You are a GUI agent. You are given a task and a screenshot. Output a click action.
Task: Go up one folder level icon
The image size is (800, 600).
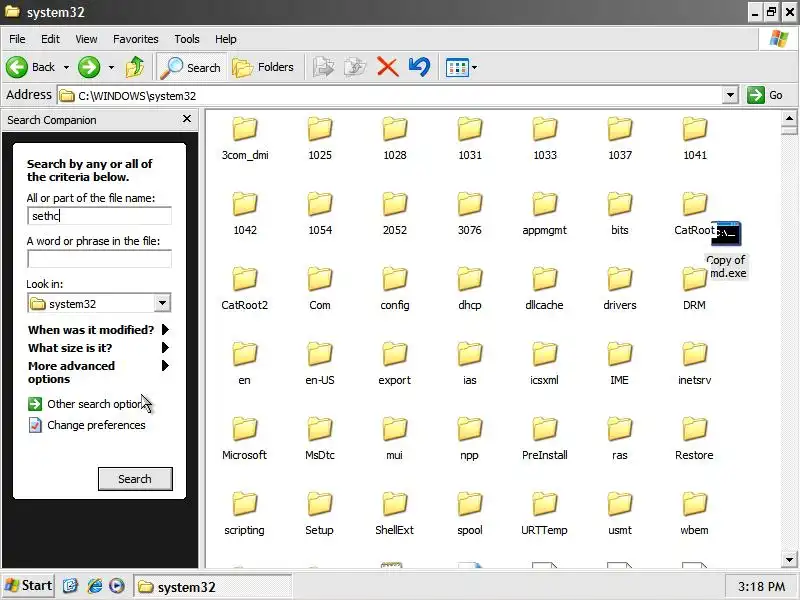coord(135,67)
